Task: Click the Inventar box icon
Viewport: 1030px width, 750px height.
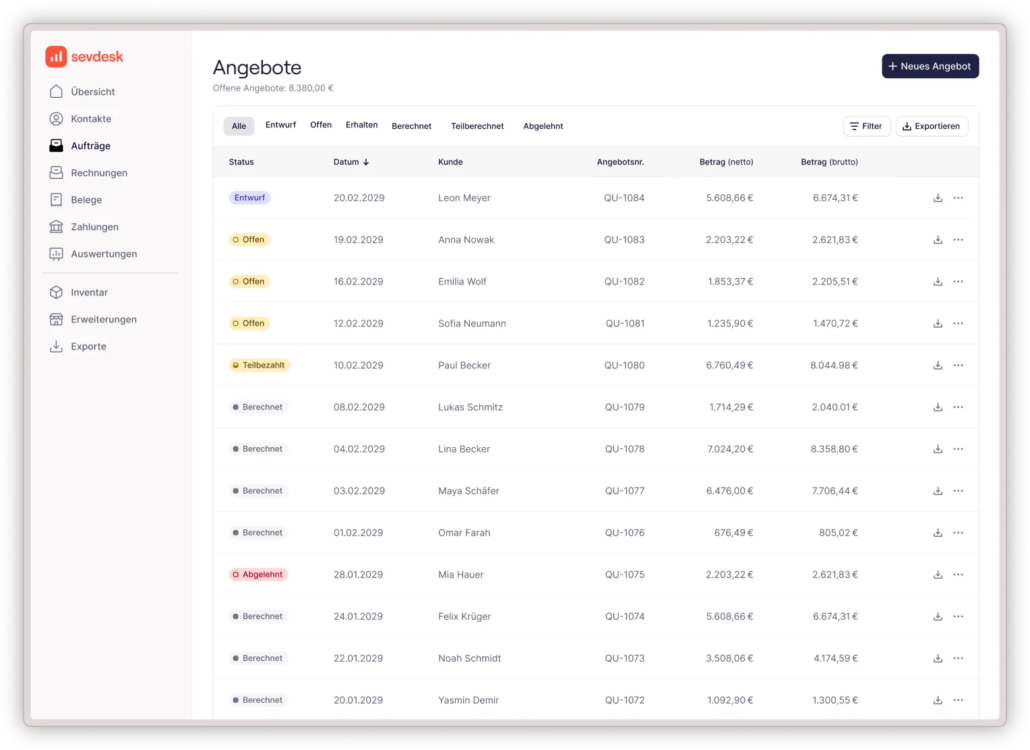Action: (x=56, y=293)
